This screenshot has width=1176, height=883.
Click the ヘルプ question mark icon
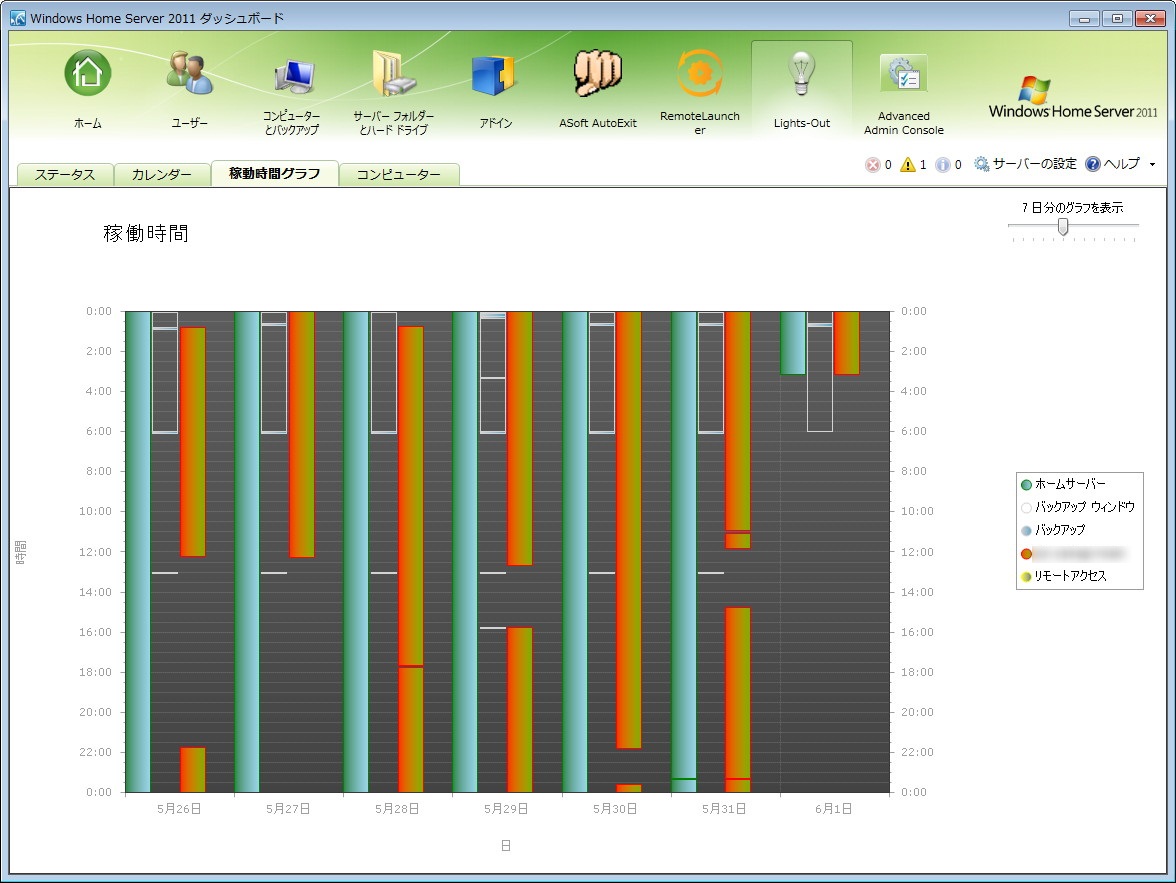1093,164
